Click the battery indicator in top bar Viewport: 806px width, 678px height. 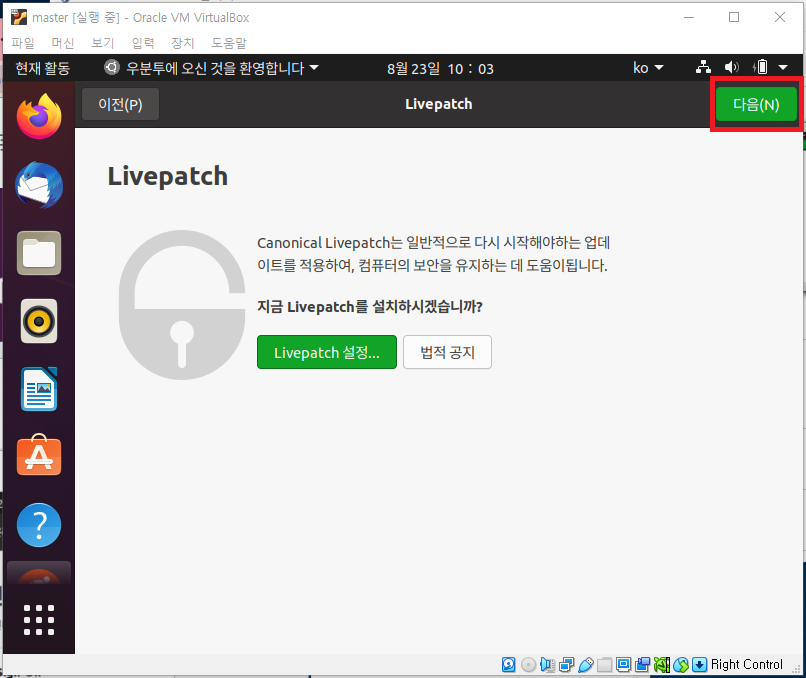point(761,67)
